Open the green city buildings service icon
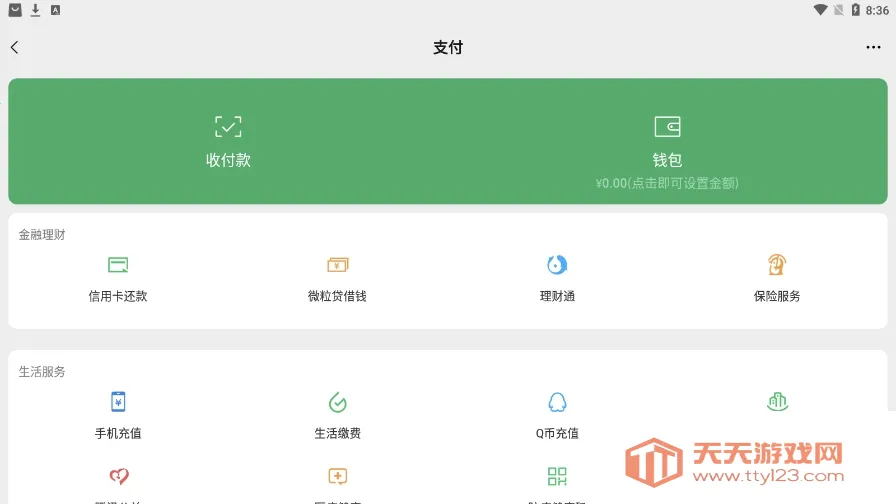 777,402
